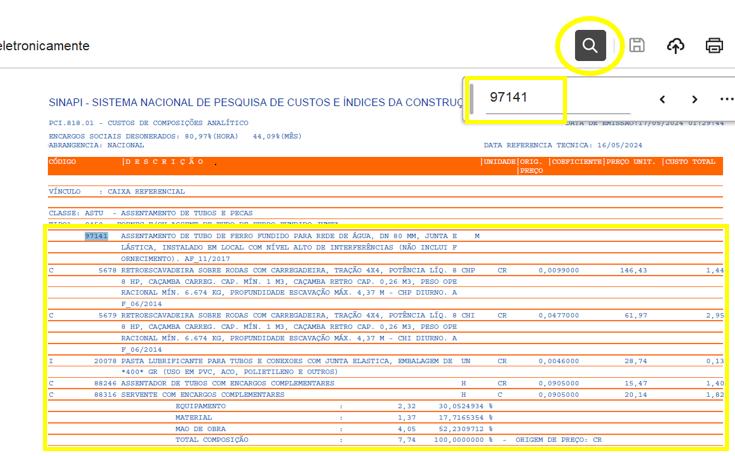735x456 pixels.
Task: Open more search options ellipsis
Action: 726,99
